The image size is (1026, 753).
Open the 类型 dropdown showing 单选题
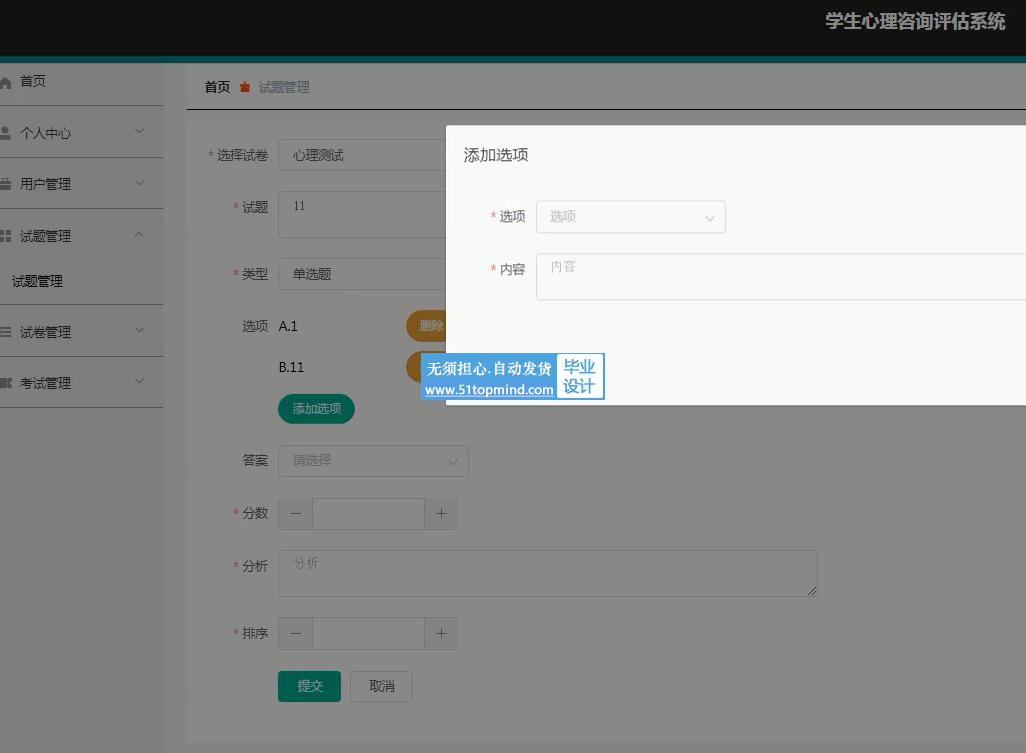[362, 273]
